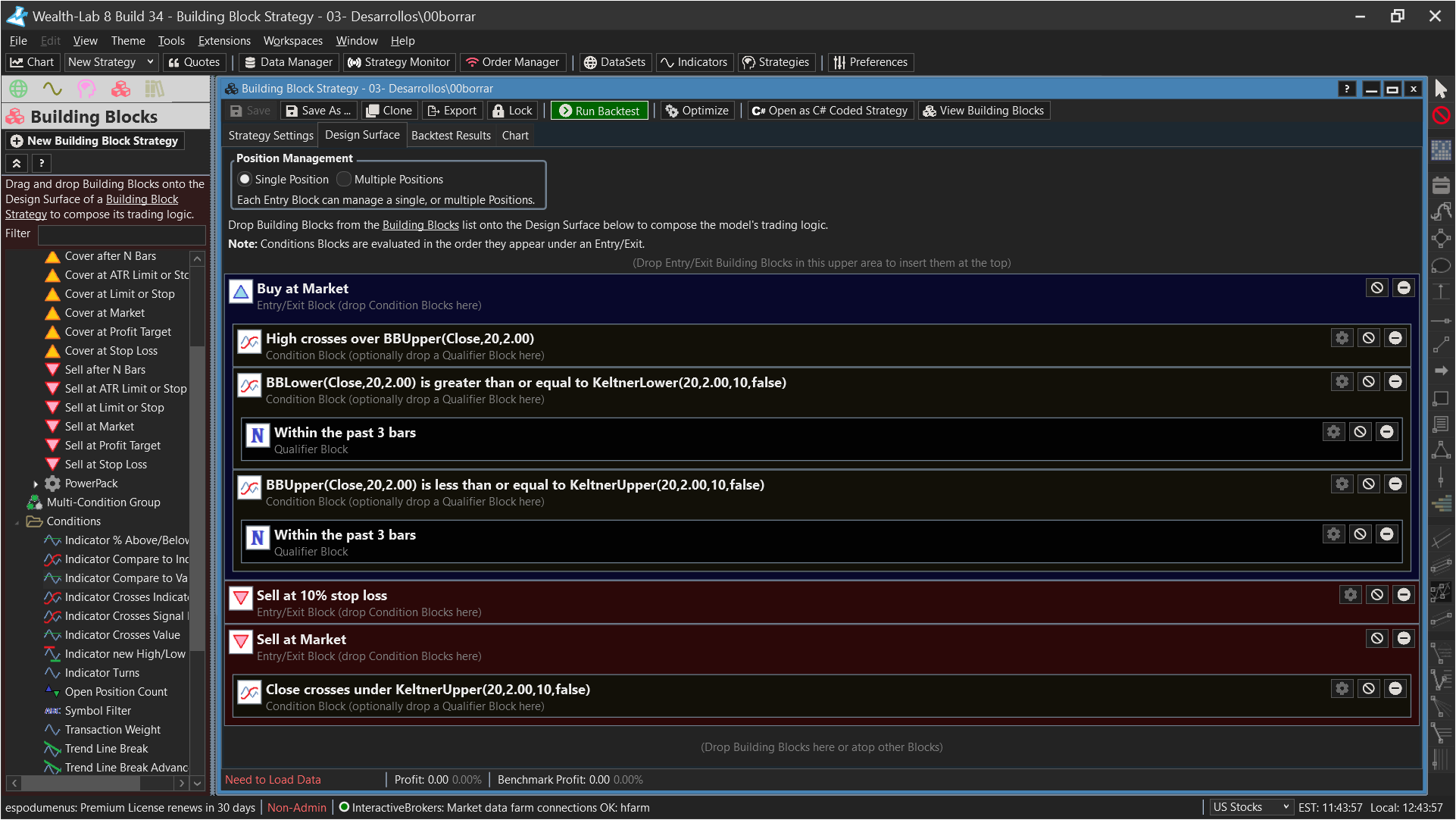Image resolution: width=1456 pixels, height=820 pixels.
Task: Select Multiple Positions radio button
Action: click(344, 180)
